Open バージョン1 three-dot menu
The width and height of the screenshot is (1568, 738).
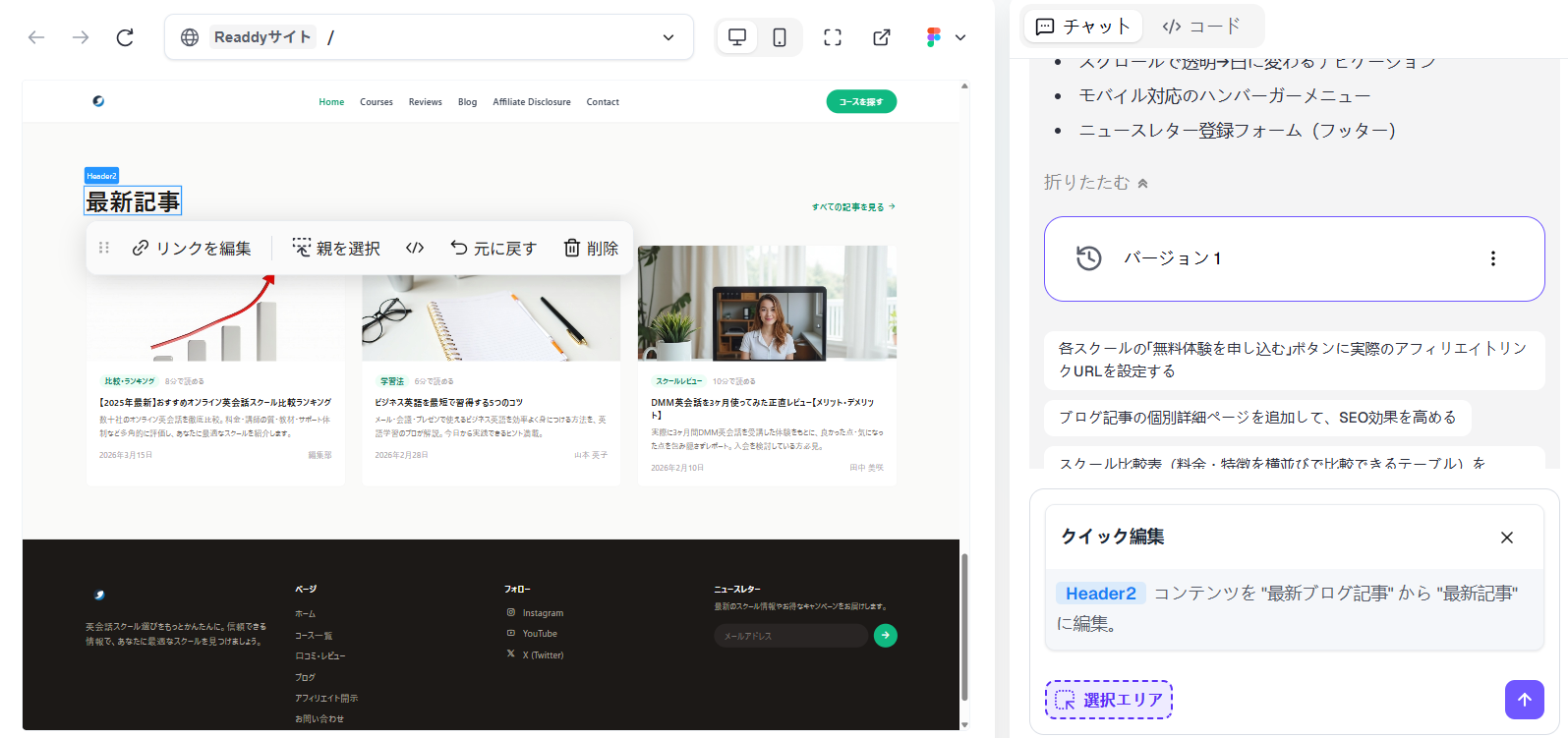1493,258
